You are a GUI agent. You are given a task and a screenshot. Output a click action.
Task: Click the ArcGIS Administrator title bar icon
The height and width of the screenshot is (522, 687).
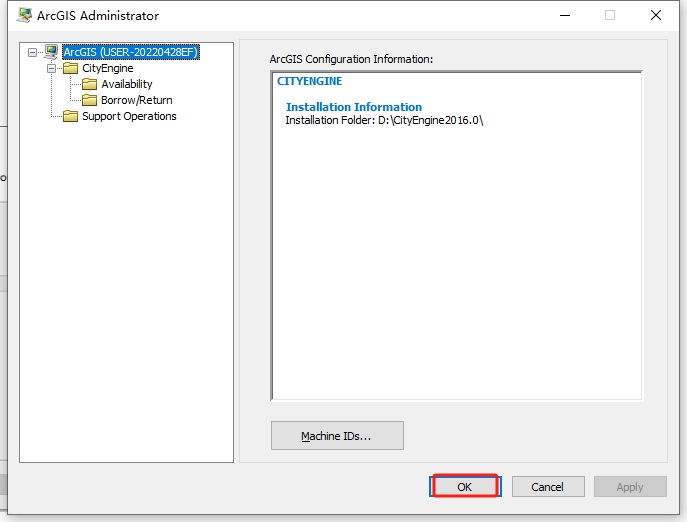click(x=25, y=15)
